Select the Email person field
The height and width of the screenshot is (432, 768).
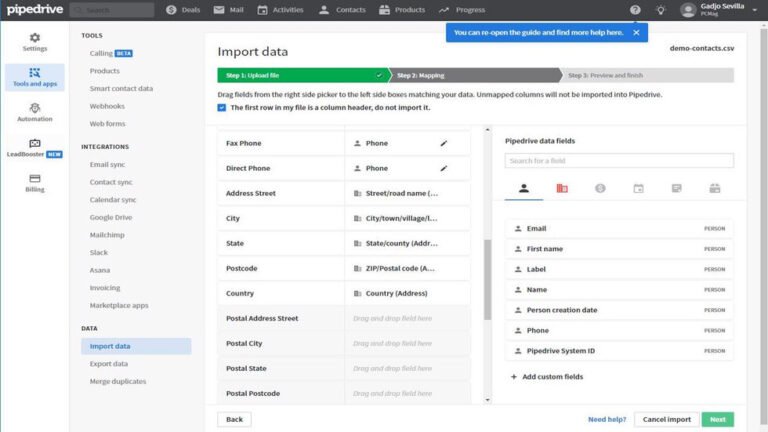tap(619, 228)
